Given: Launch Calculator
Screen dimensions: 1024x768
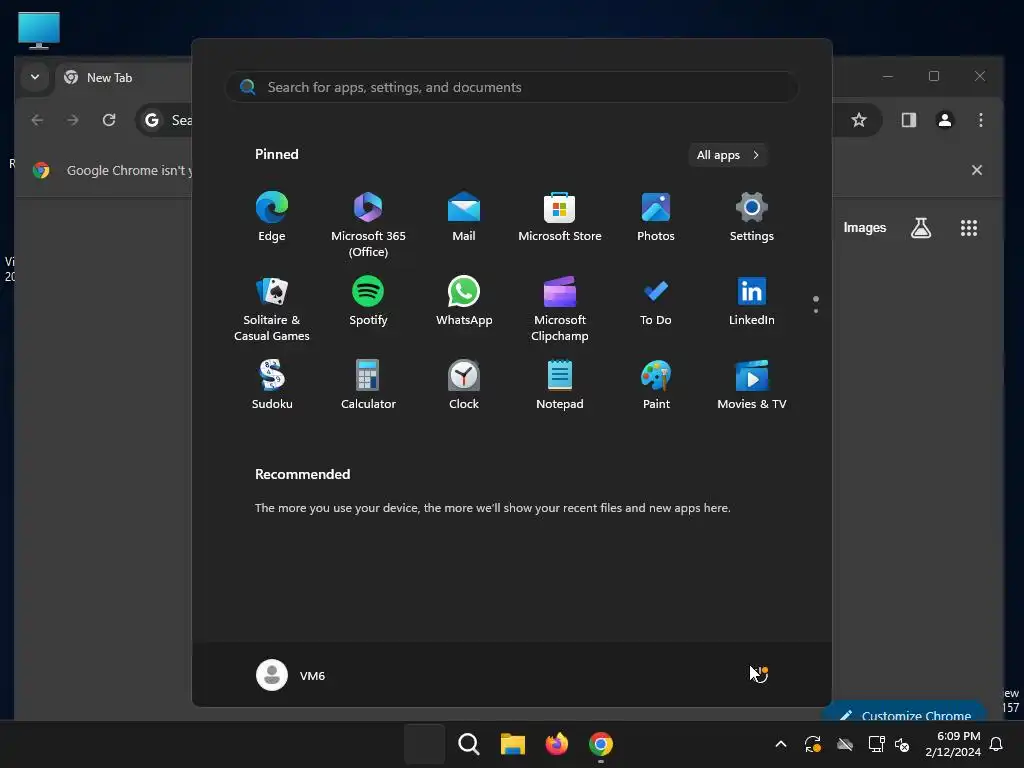Looking at the screenshot, I should 368,385.
